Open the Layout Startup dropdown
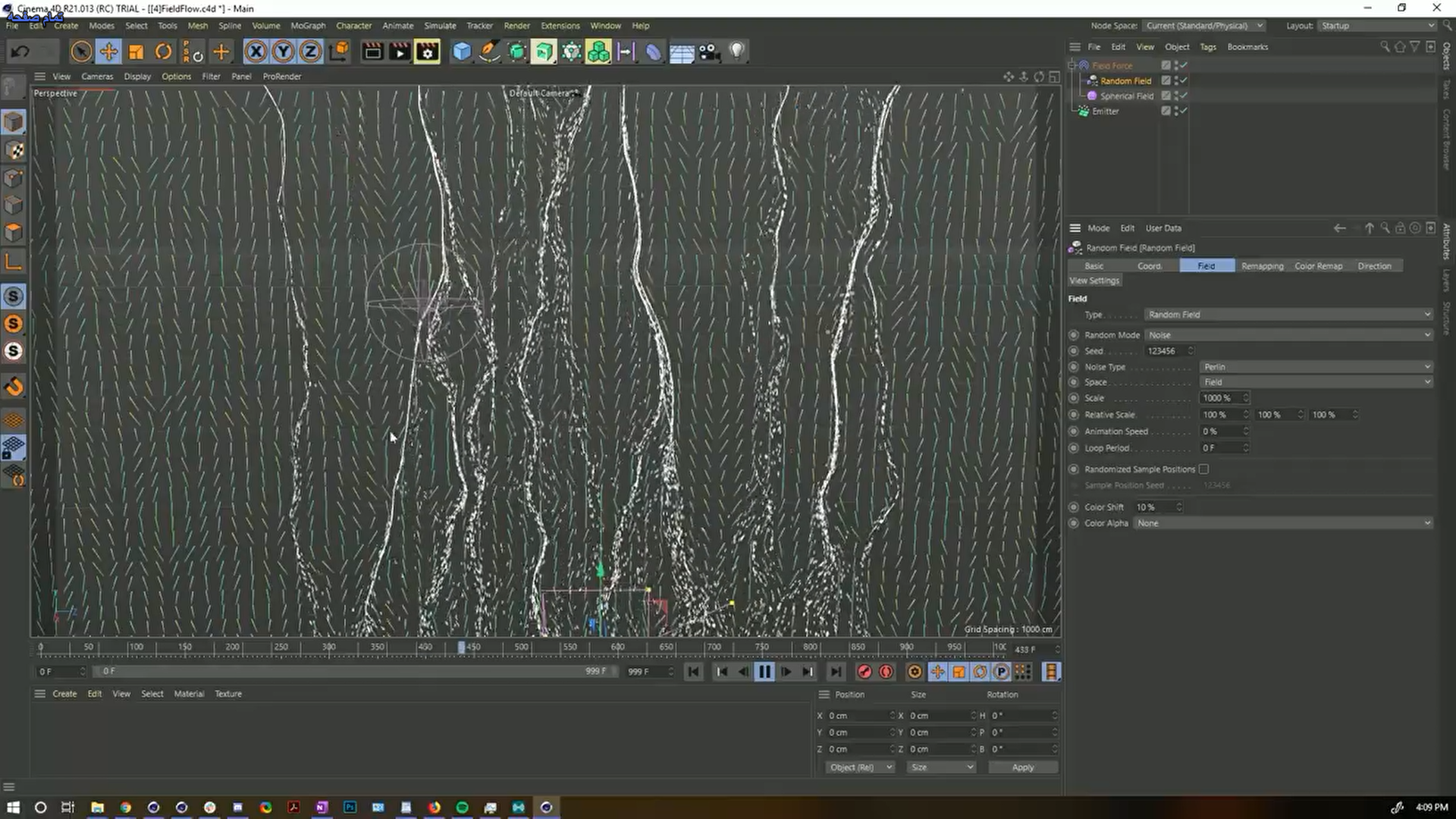 [x=1377, y=26]
